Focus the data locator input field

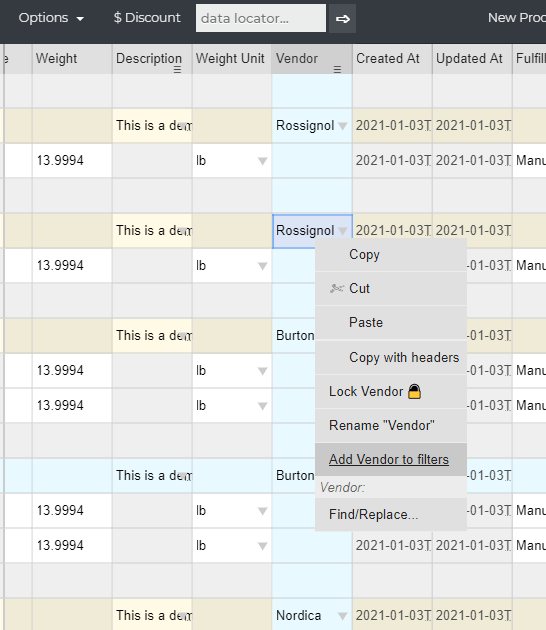click(x=261, y=18)
